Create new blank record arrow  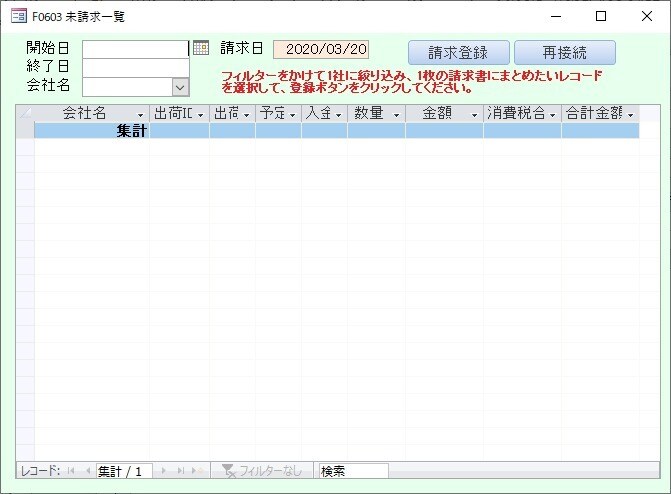pos(197,471)
